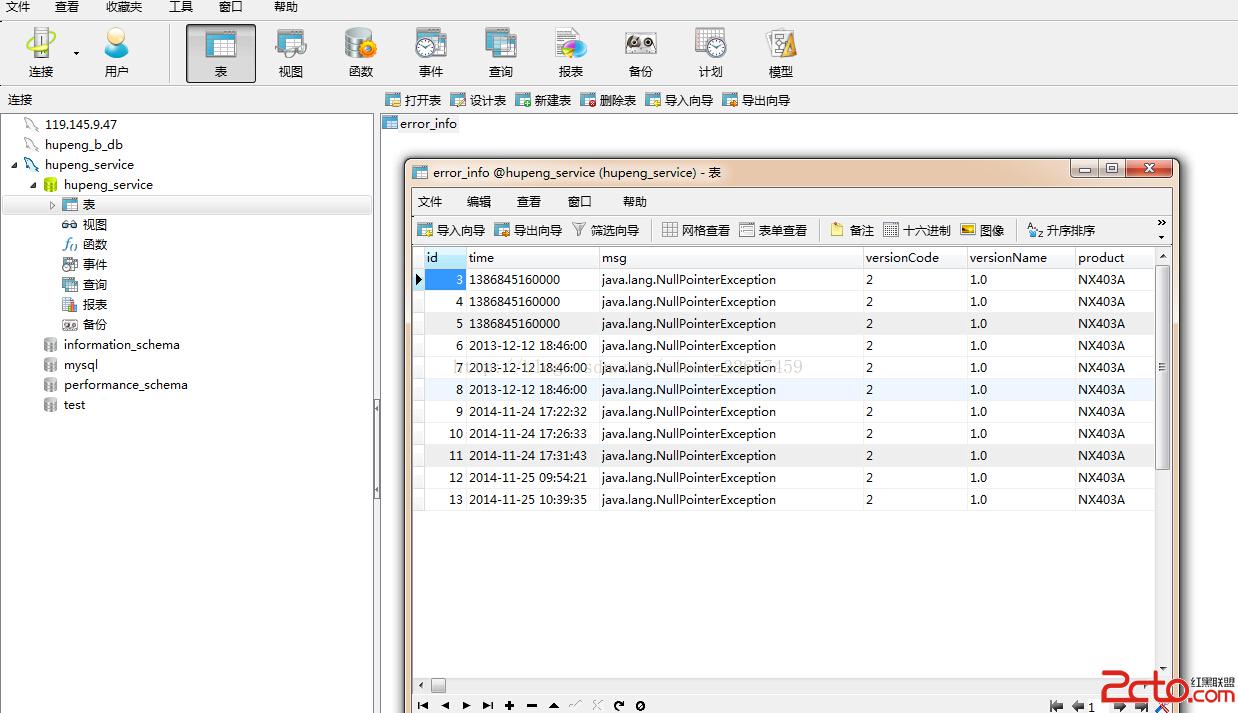Viewport: 1238px width, 713px height.
Task: Click the 事件 (Event) toolbar icon
Action: tap(430, 52)
